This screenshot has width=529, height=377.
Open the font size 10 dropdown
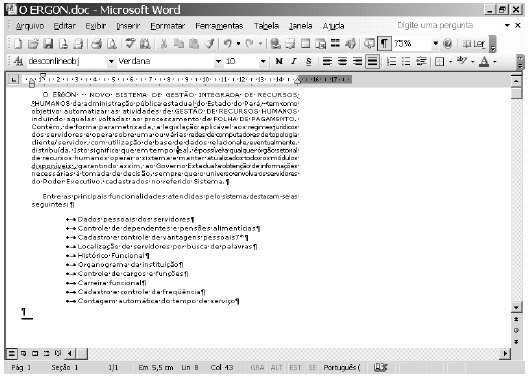[263, 61]
